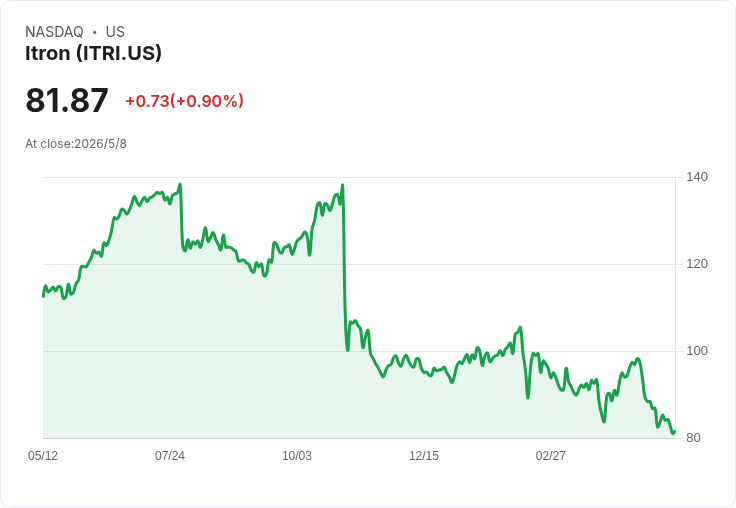Click the Itron (ITRI.US) stock title
Image resolution: width=736 pixels, height=508 pixels.
pos(93,53)
